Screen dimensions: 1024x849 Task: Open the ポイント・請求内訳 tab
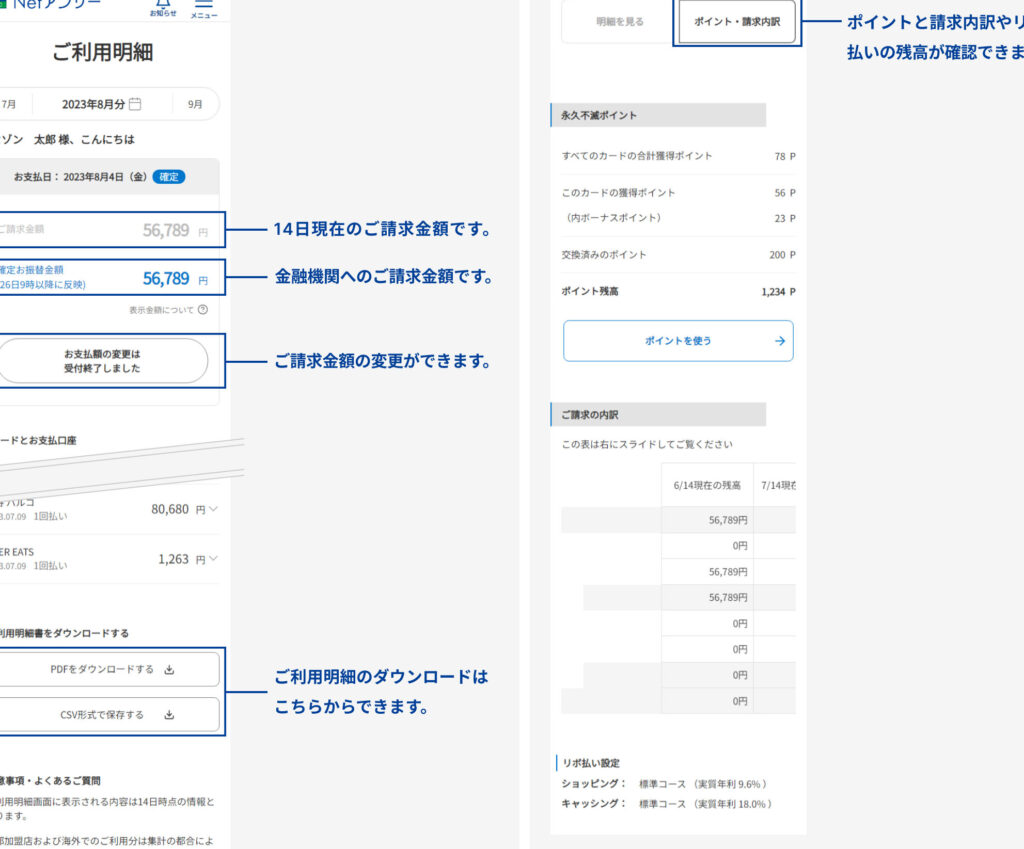(737, 22)
